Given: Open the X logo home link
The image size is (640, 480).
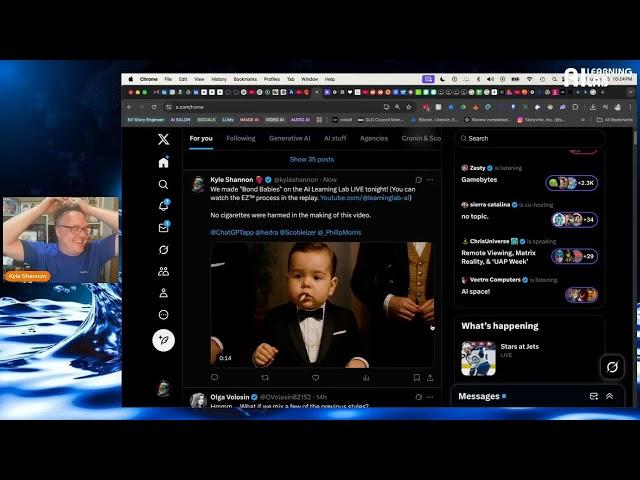Looking at the screenshot, I should [163, 139].
